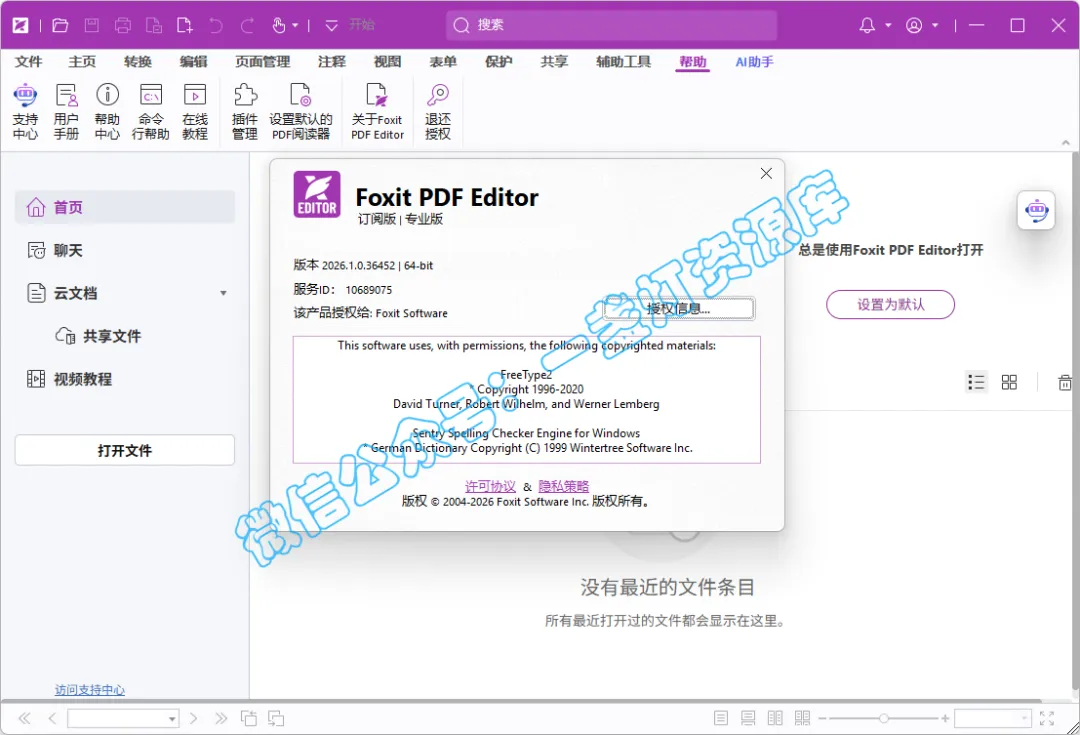Click the 授权信息 button in About dialog
The height and width of the screenshot is (735, 1080).
pyautogui.click(x=678, y=309)
